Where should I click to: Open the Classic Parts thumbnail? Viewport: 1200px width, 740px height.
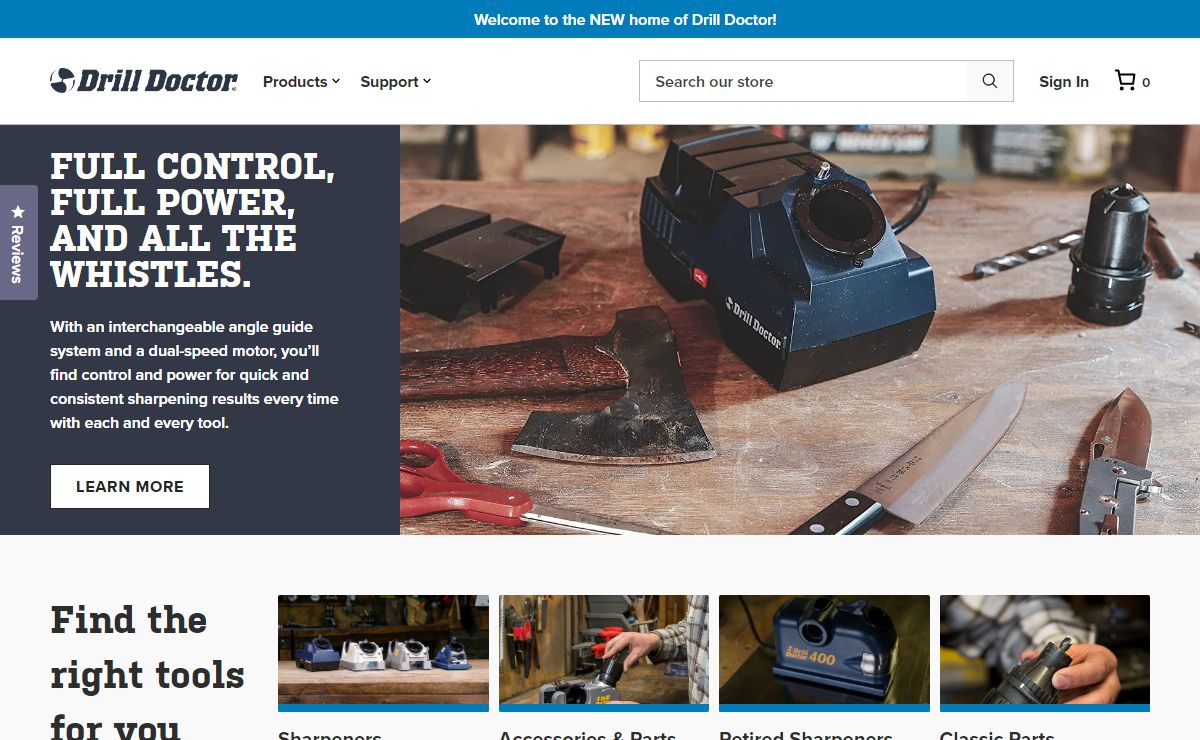point(1045,652)
